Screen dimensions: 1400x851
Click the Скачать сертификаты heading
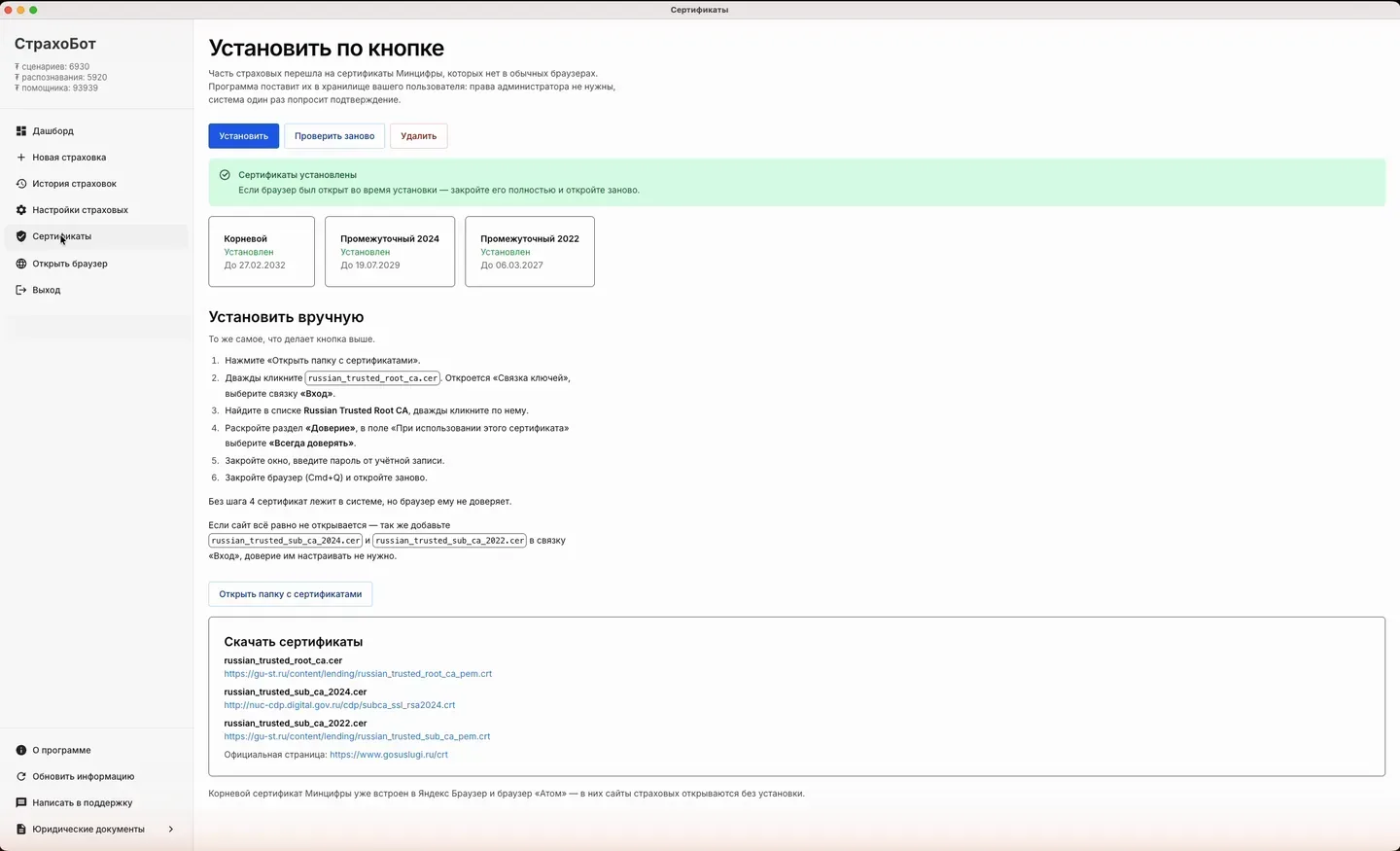coord(294,642)
